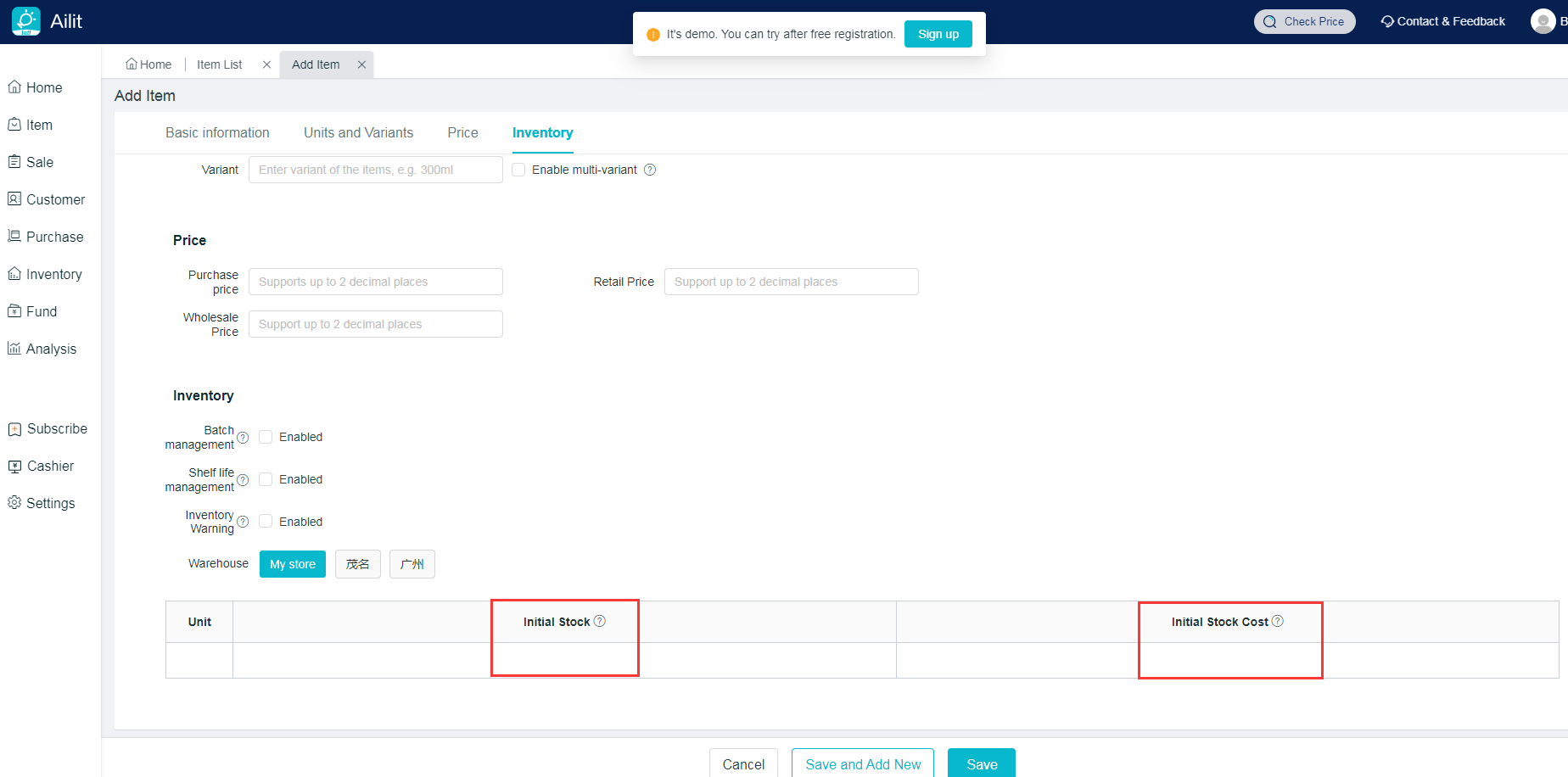The width and height of the screenshot is (1568, 777).
Task: Switch to Basic information tab
Action: click(x=217, y=132)
